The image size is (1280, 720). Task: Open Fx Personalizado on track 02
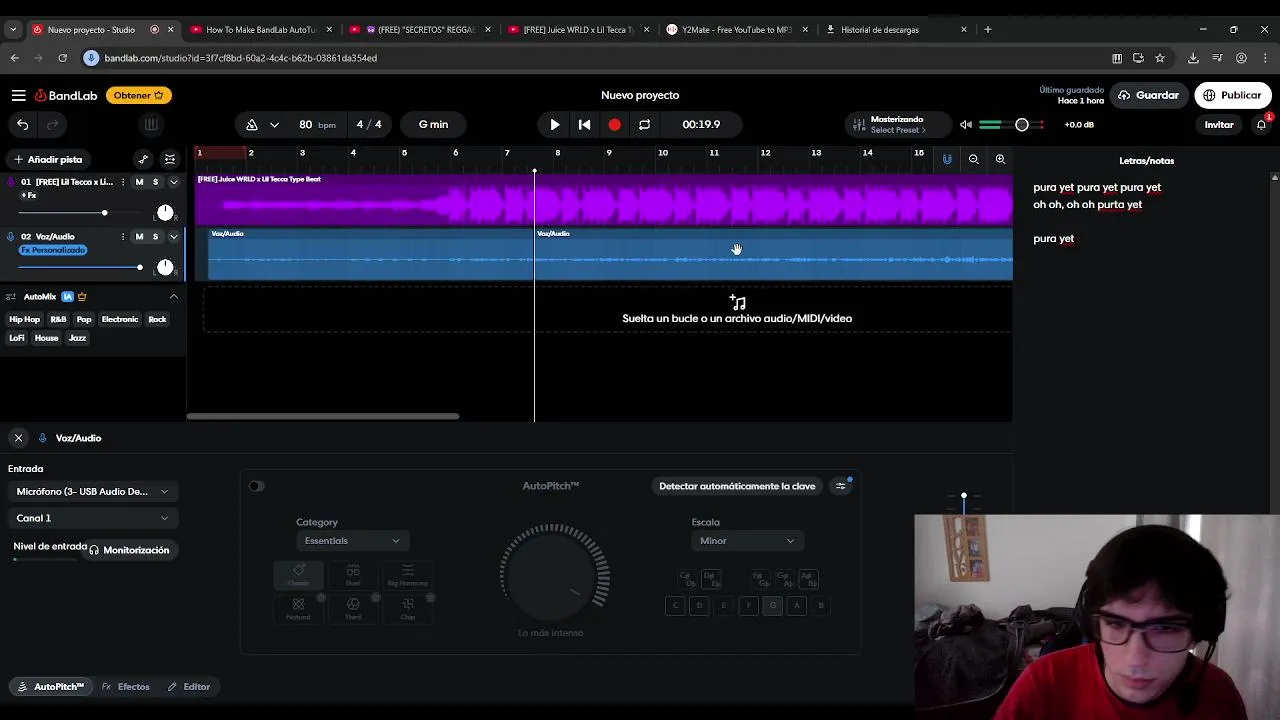pyautogui.click(x=53, y=250)
